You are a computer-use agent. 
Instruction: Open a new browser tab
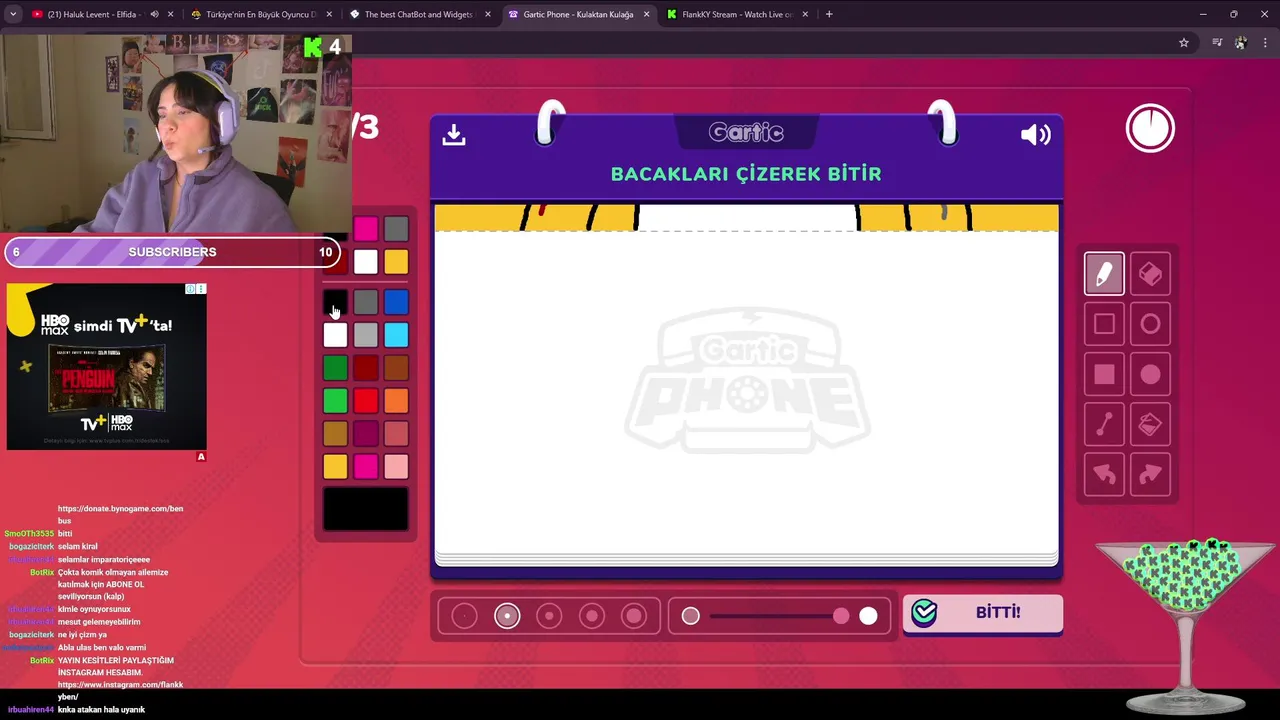click(x=829, y=14)
